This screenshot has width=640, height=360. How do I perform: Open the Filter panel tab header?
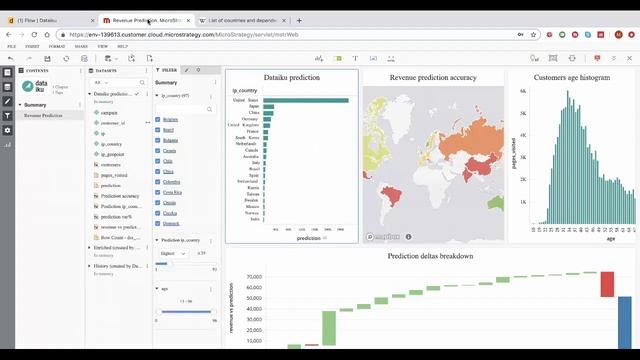[x=167, y=70]
